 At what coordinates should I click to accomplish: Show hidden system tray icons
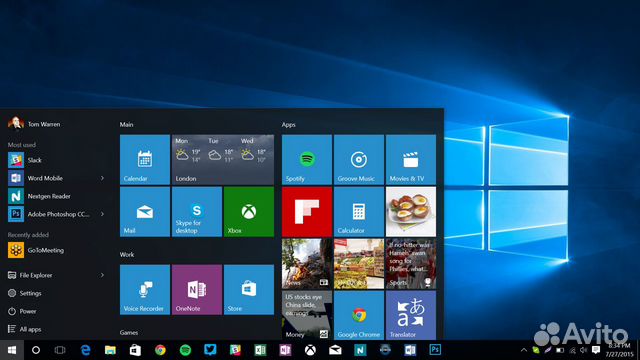click(524, 350)
